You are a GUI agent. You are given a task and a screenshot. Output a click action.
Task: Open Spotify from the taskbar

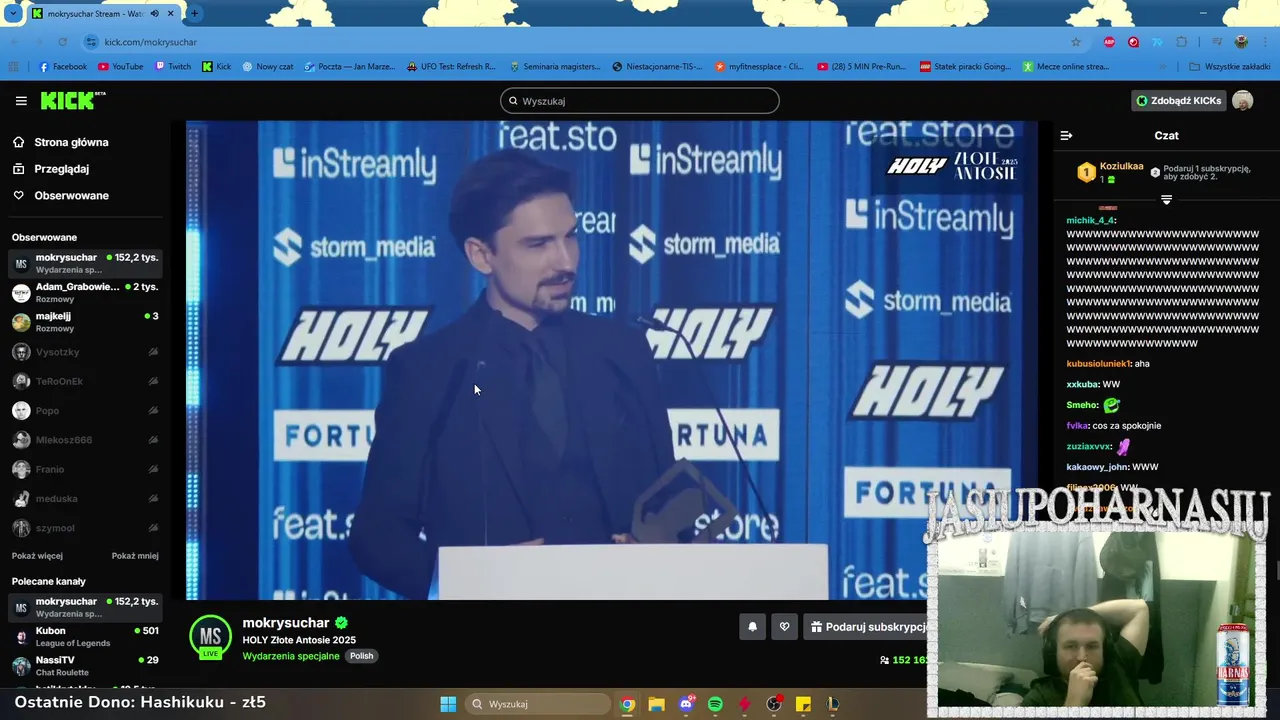coord(715,704)
